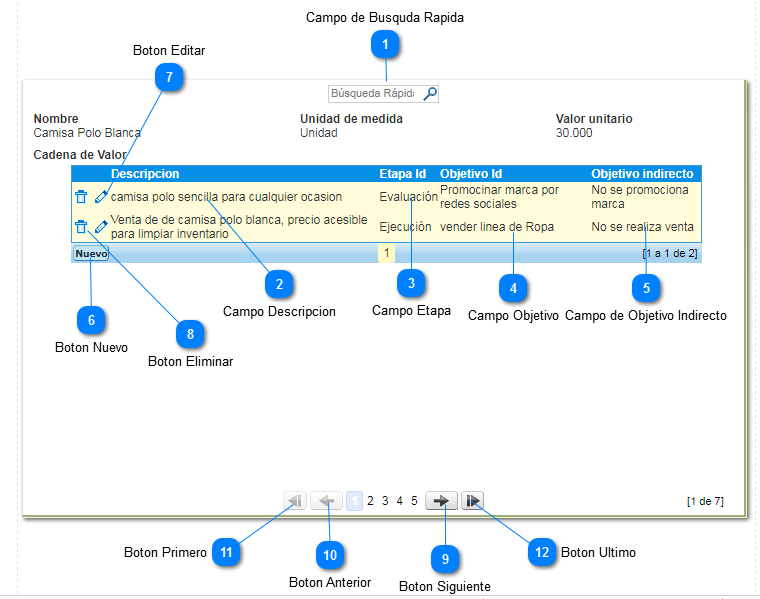Screen dimensions: 760x599
Task: Click the 'Evaluación' stage cell
Action: coord(408,197)
